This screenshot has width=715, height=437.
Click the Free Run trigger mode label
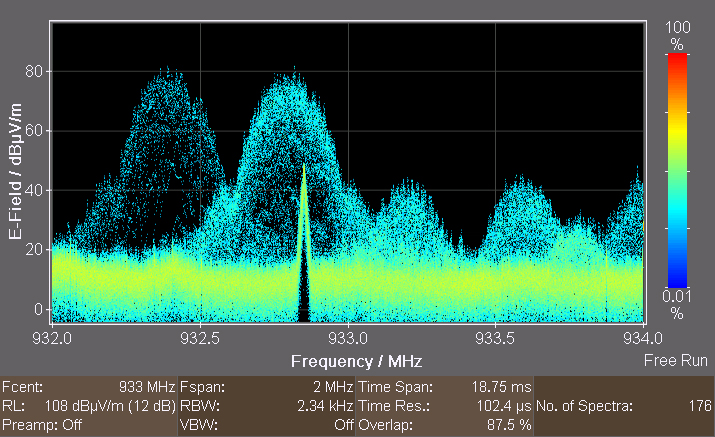coord(676,360)
